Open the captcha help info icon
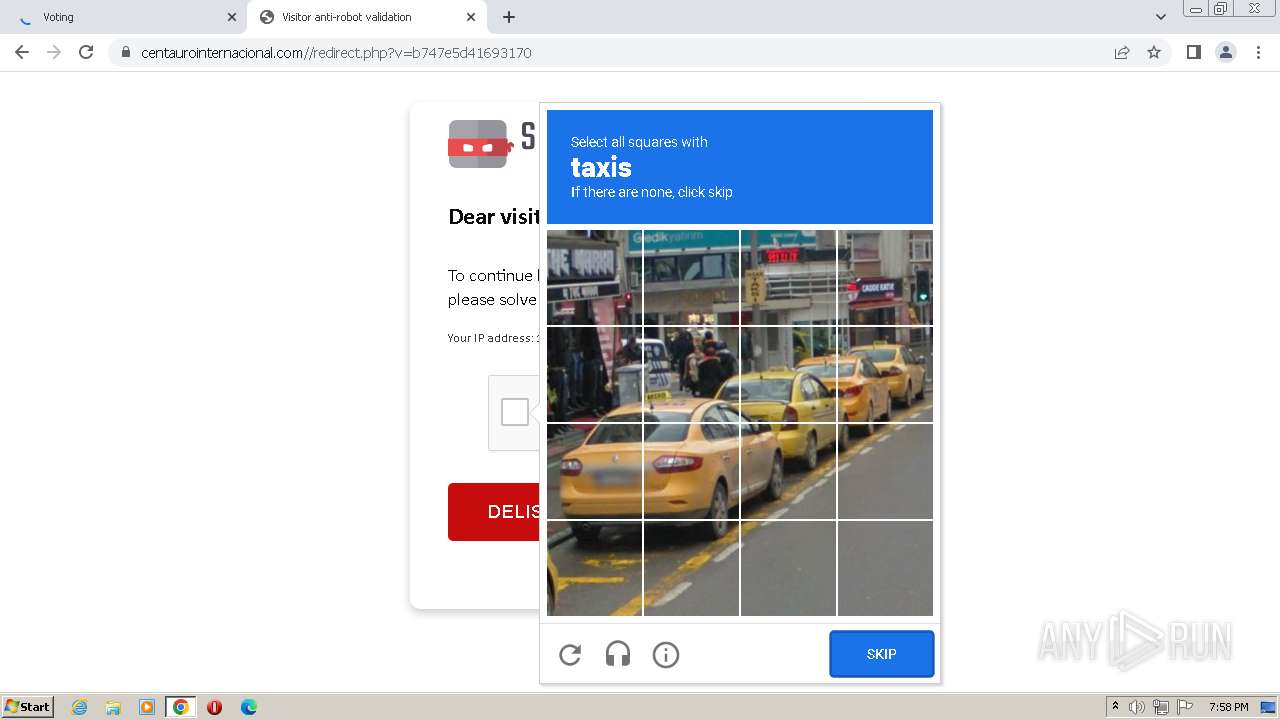1280x720 pixels. [x=666, y=655]
